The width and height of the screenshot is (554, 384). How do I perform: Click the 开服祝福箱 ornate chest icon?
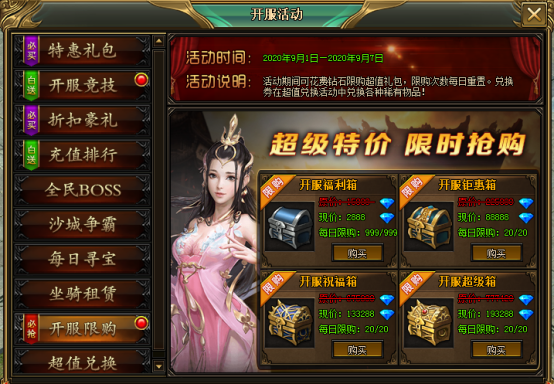(290, 323)
